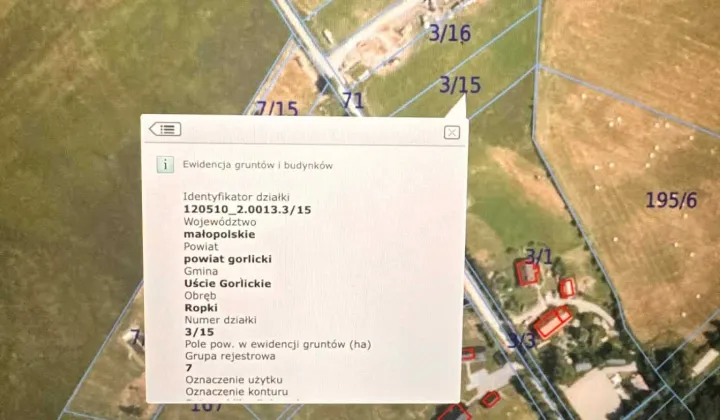Click the Ewidencja gruntów i budynków heading
Viewport: 720px width, 420px height.
click(258, 166)
